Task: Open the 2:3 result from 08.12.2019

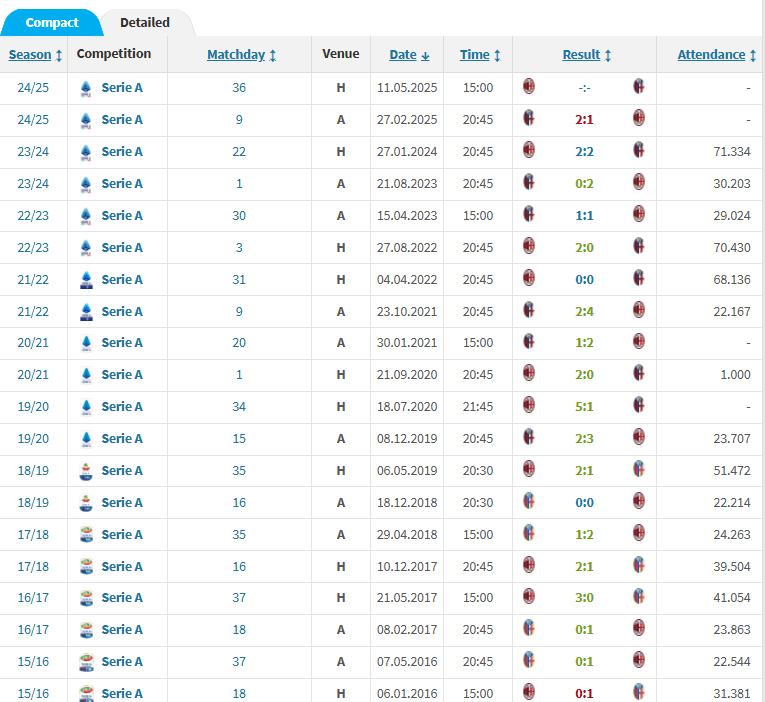Action: (584, 439)
